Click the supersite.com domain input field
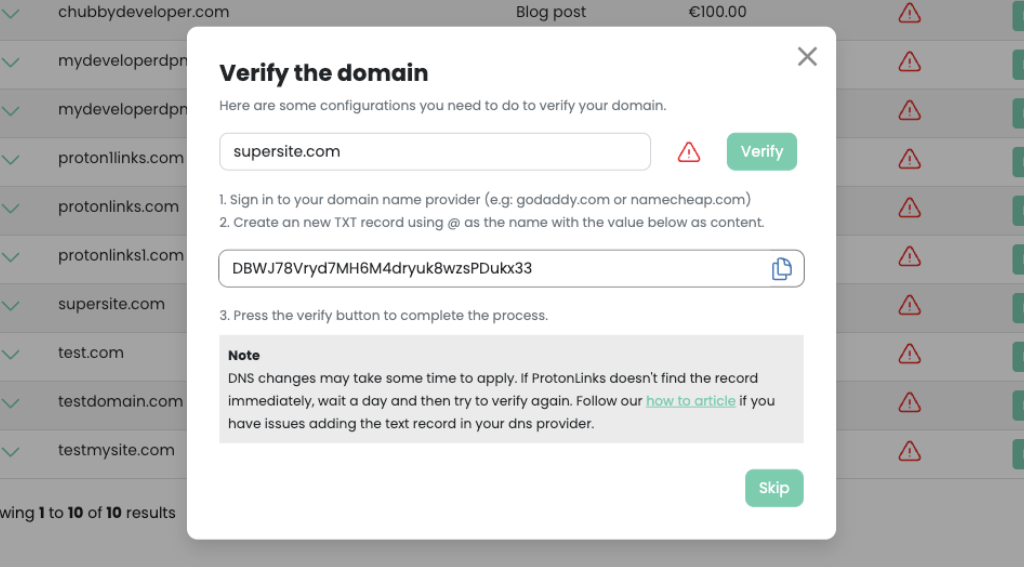This screenshot has height=567, width=1024. [435, 152]
